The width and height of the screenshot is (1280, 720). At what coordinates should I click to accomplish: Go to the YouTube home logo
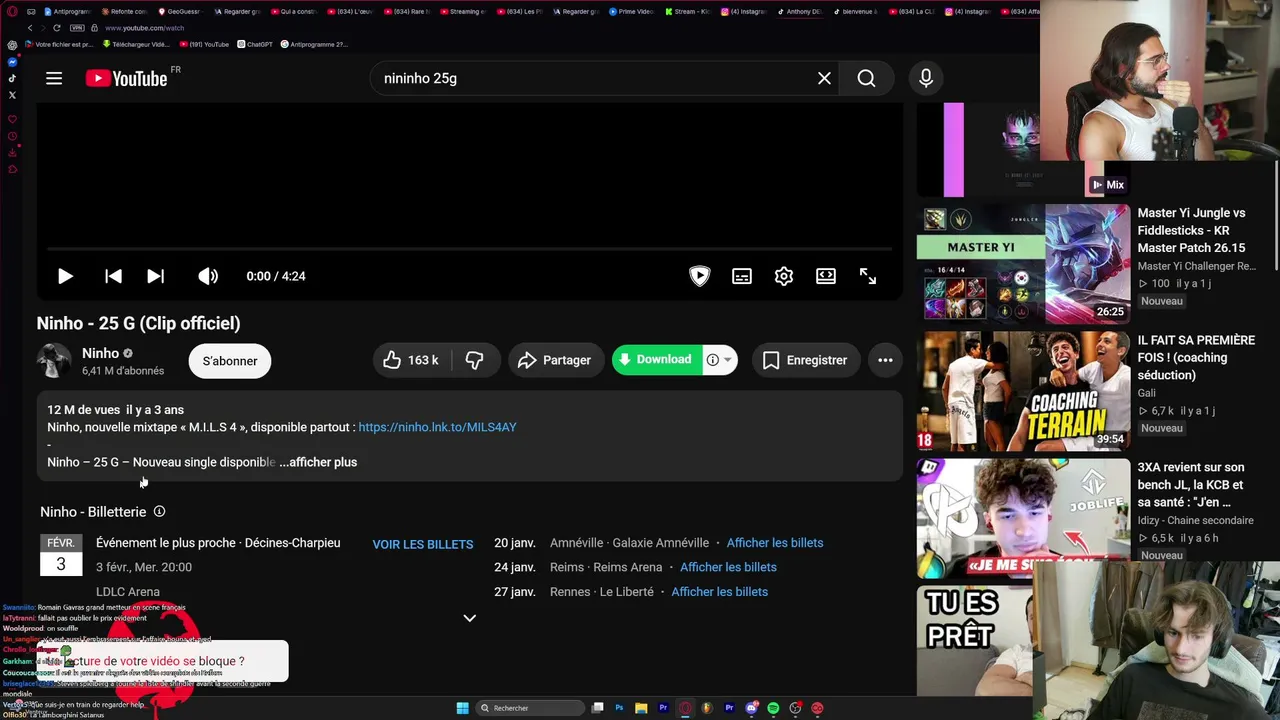click(x=126, y=78)
